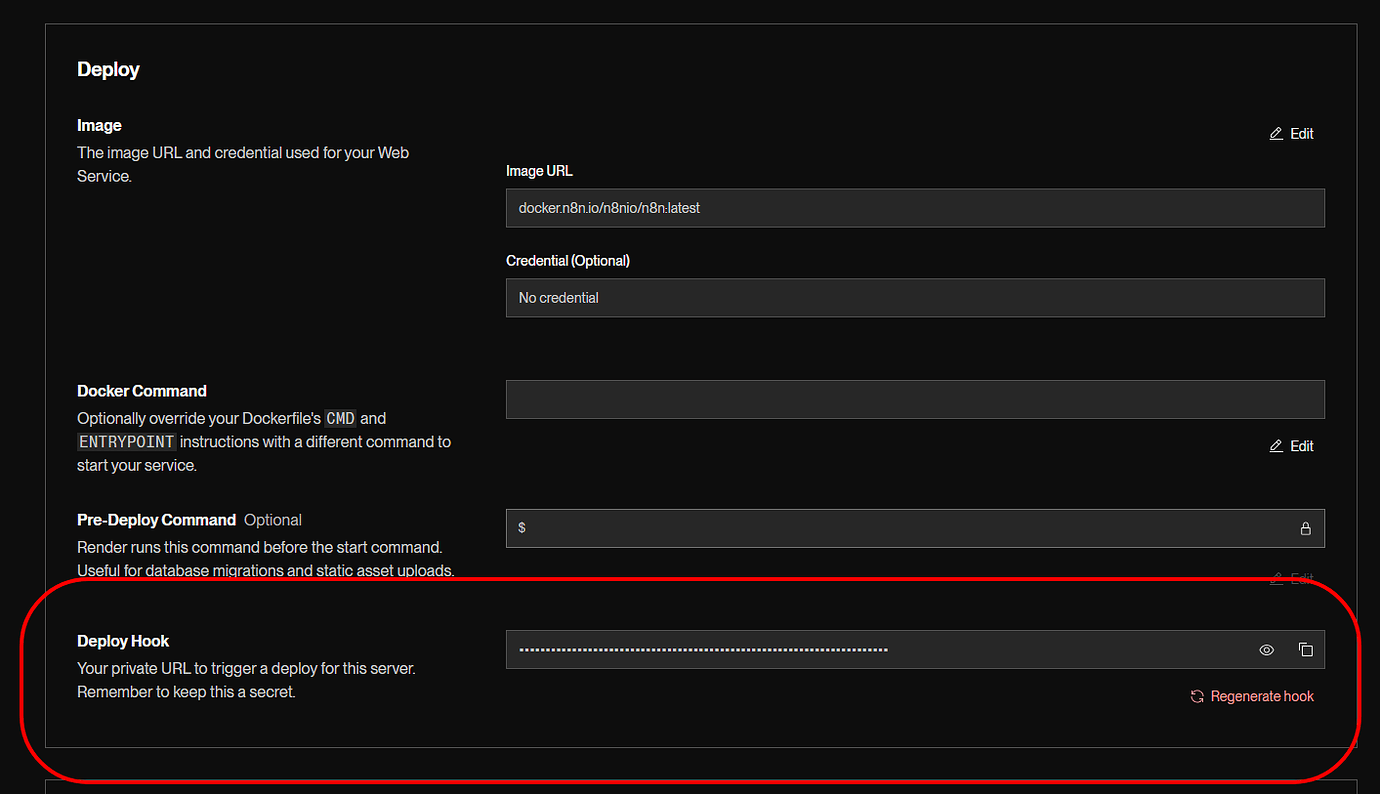Click the Regenerate hook link
Screen dimensions: 1380x794
pos(1262,695)
